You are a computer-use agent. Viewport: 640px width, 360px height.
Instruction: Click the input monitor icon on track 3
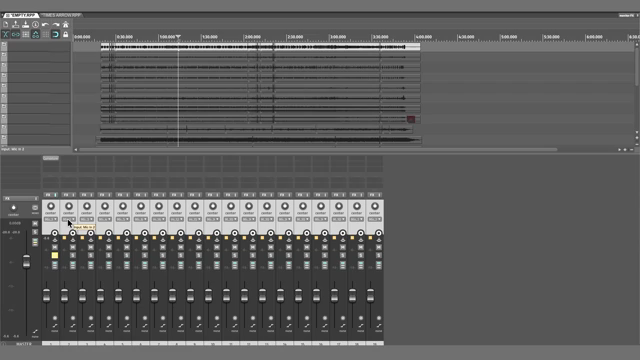(91, 239)
